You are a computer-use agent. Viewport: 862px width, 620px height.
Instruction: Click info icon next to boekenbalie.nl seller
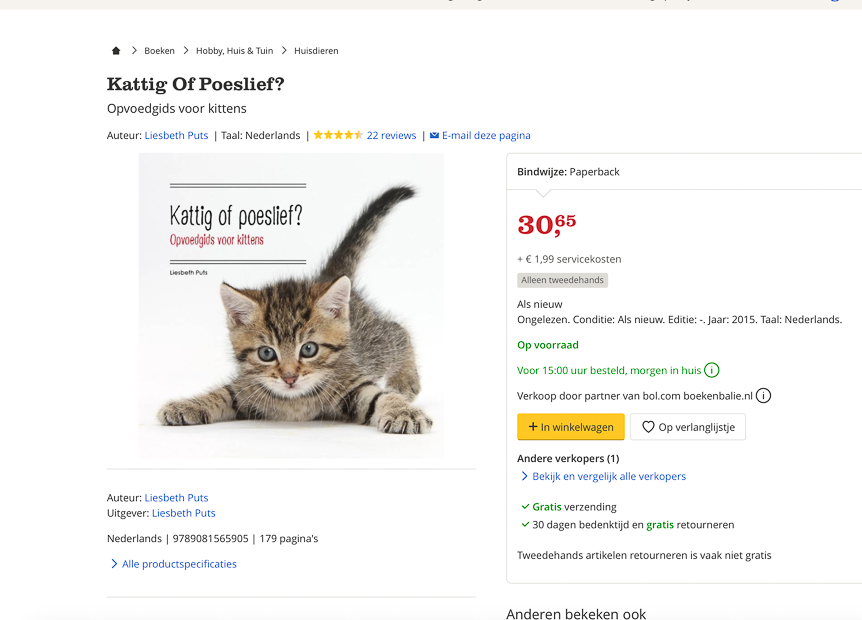(x=763, y=396)
